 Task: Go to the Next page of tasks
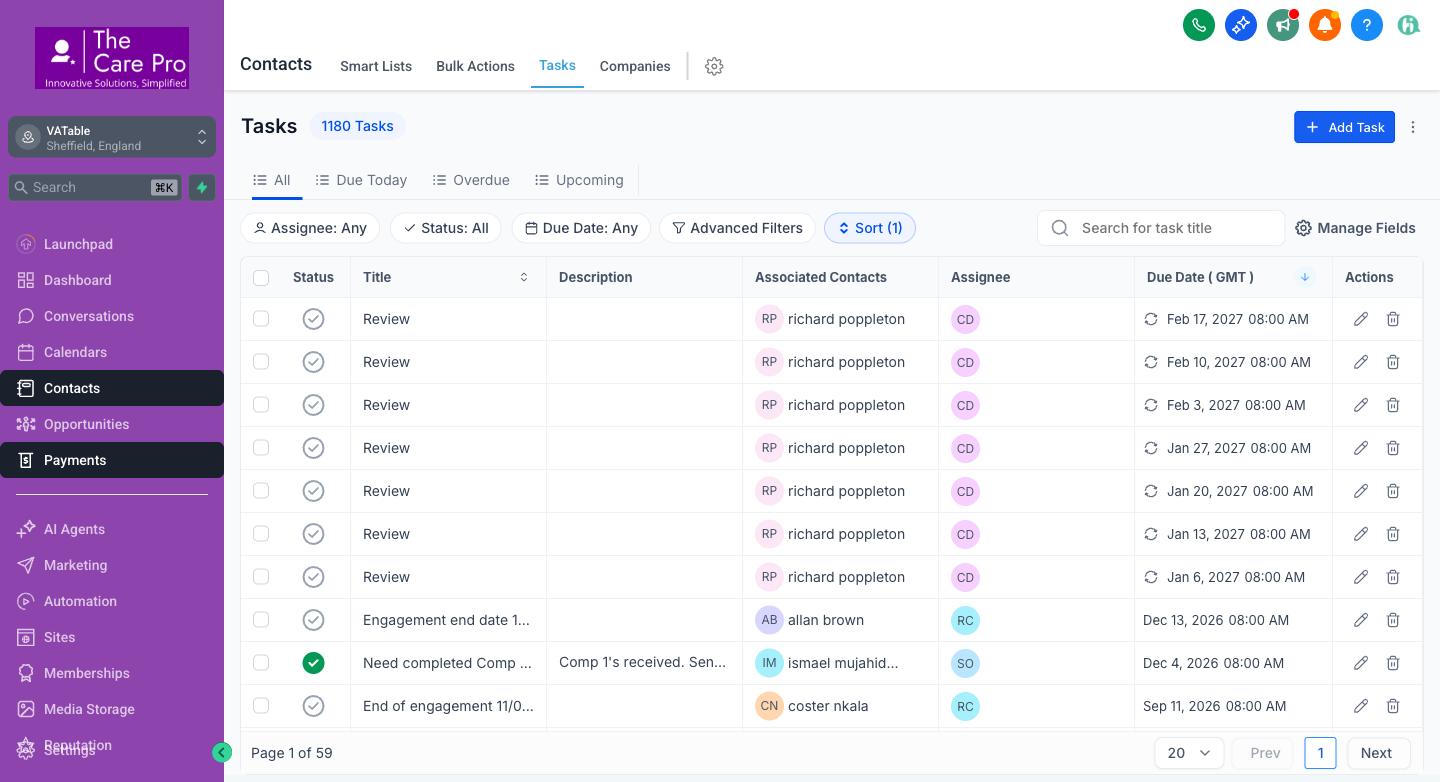click(1378, 752)
